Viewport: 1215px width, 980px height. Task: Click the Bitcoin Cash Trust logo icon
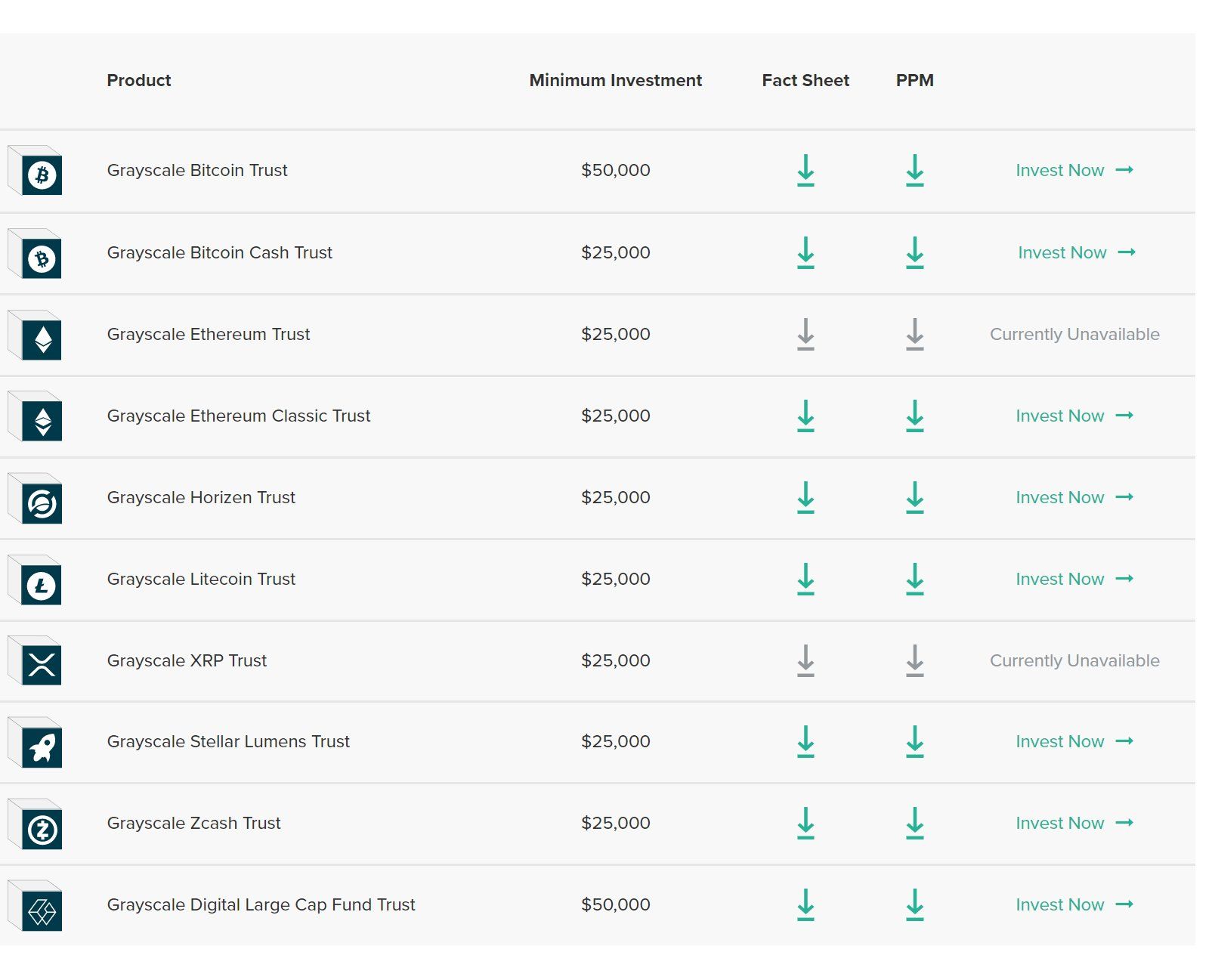point(35,253)
